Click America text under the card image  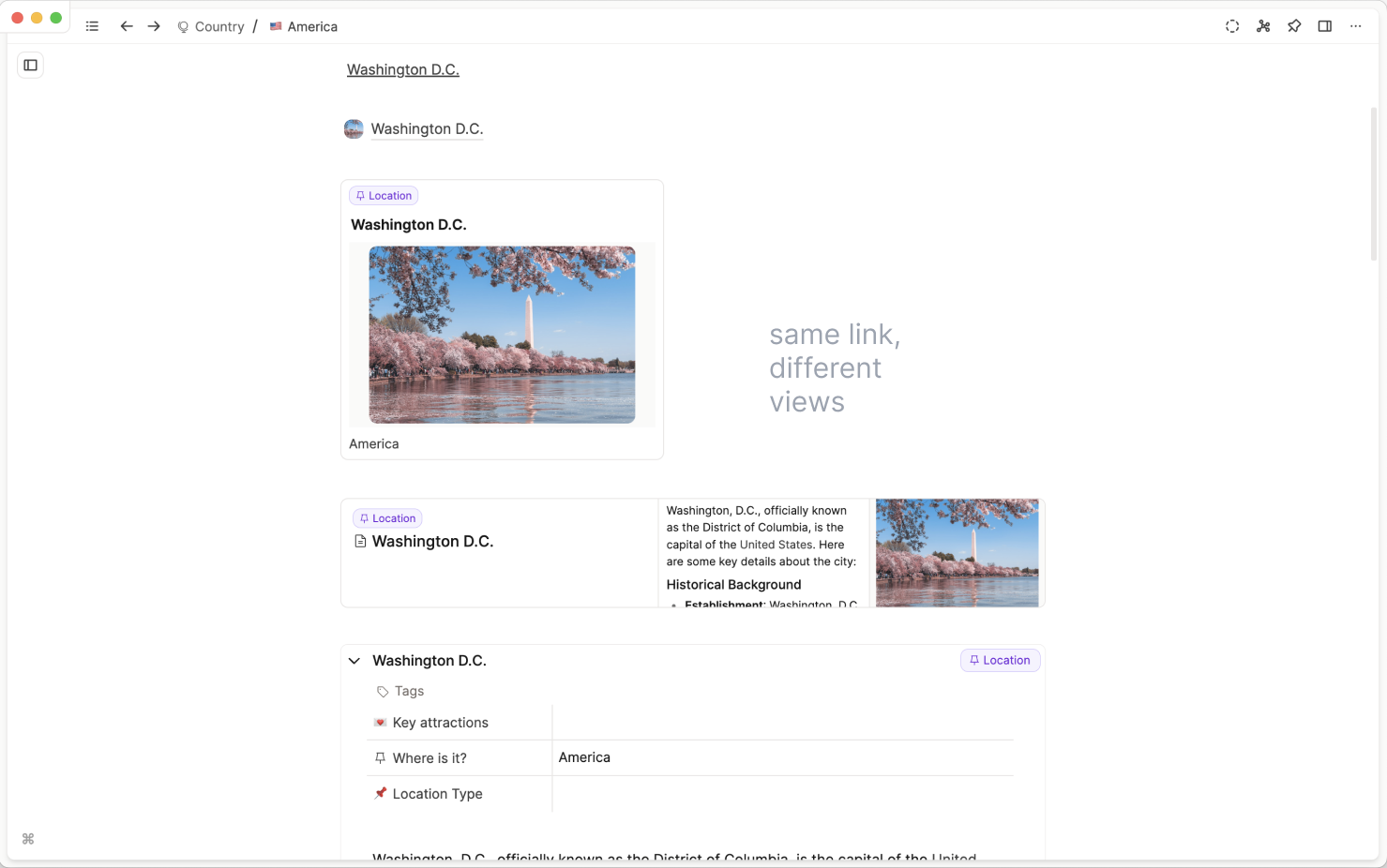pyautogui.click(x=374, y=444)
